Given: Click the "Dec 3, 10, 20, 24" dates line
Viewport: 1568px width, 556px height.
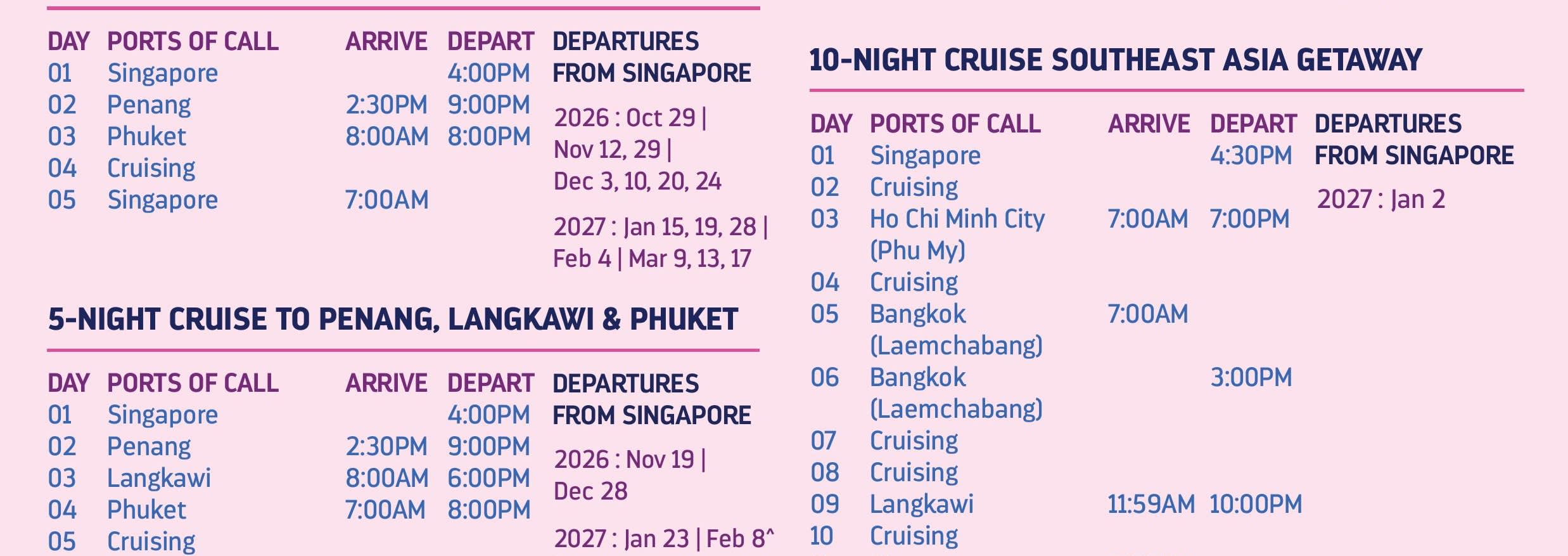Looking at the screenshot, I should coord(637,182).
